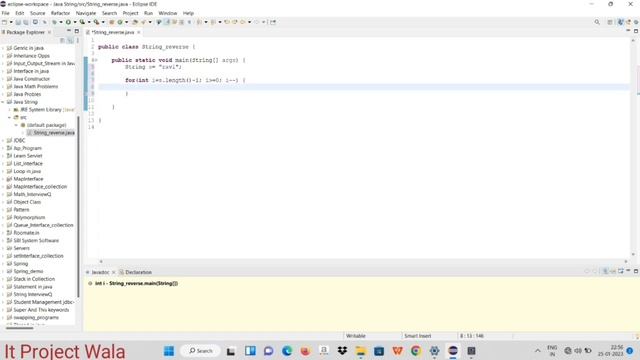
Task: Click the Open Perspective icon
Action: click(x=610, y=22)
